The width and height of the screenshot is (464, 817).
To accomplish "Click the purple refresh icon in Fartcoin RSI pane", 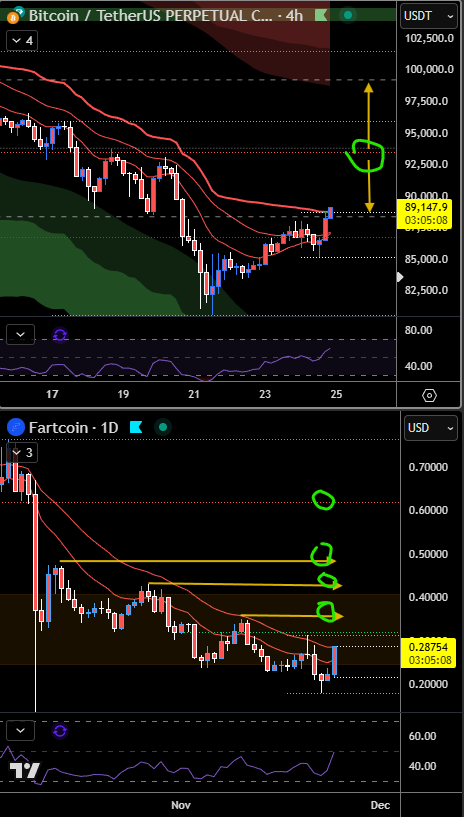I will 60,731.
